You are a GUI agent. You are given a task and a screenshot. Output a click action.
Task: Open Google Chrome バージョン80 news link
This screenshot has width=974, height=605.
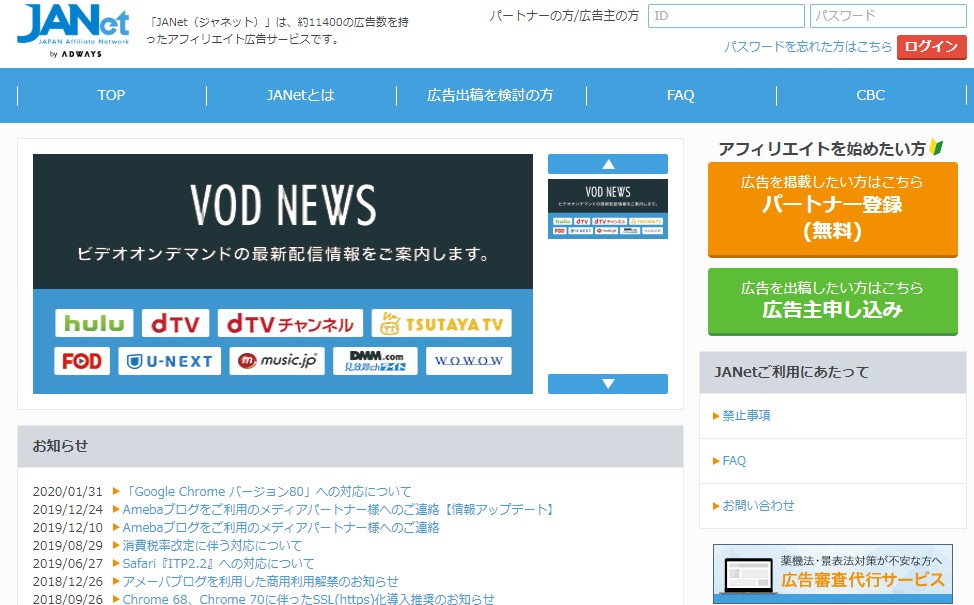[x=267, y=491]
